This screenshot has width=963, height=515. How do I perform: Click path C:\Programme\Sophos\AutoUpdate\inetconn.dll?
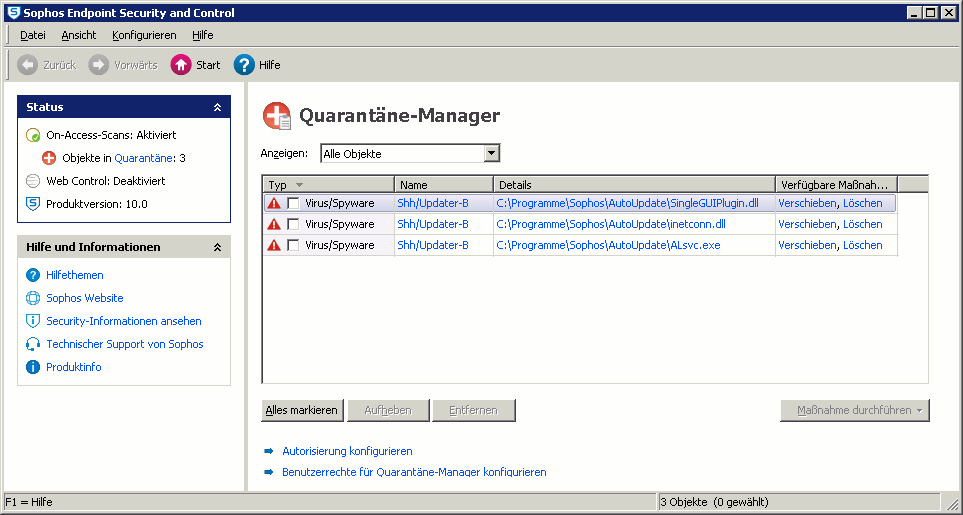(611, 224)
